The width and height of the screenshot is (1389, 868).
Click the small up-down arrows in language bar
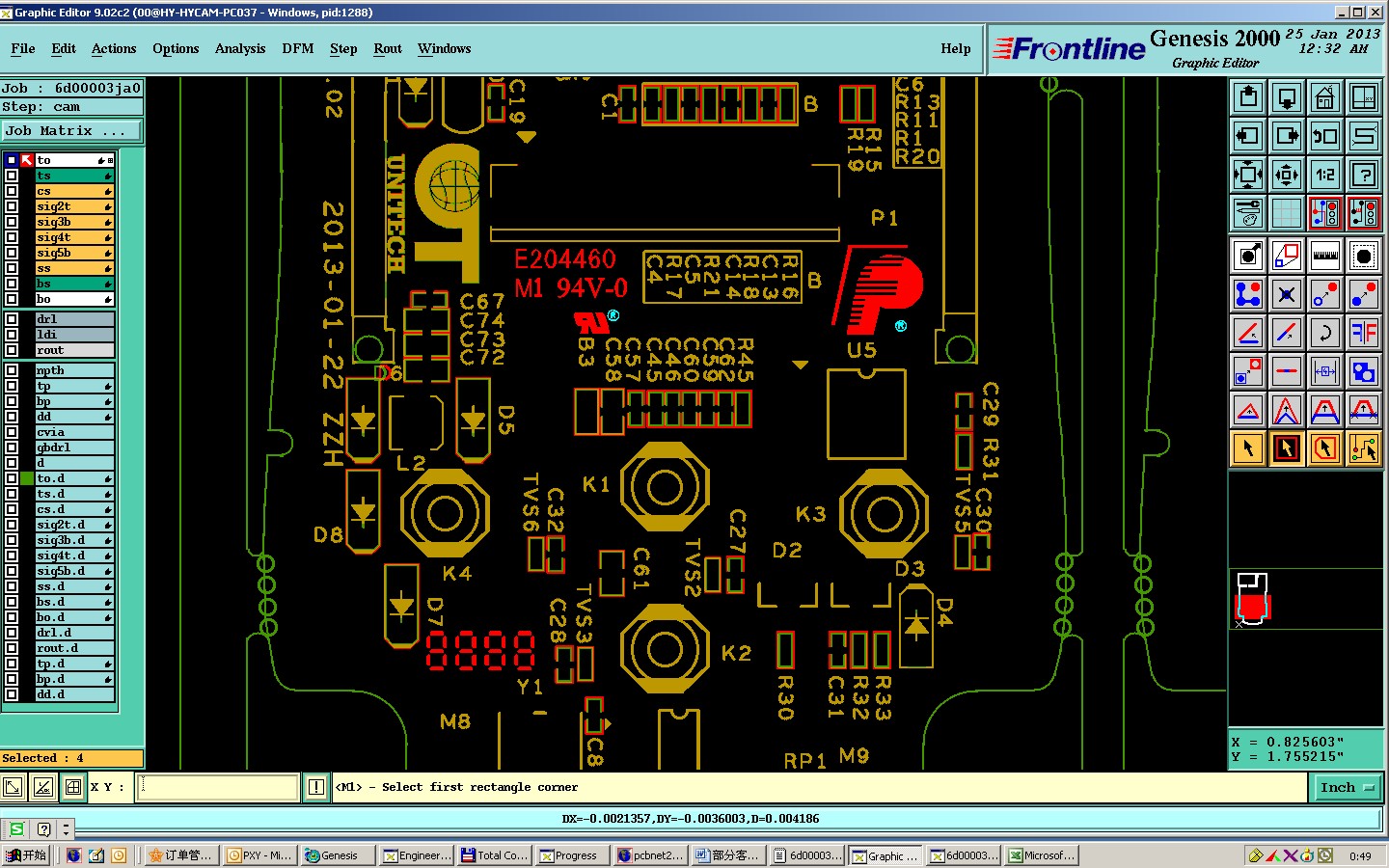pos(66,829)
